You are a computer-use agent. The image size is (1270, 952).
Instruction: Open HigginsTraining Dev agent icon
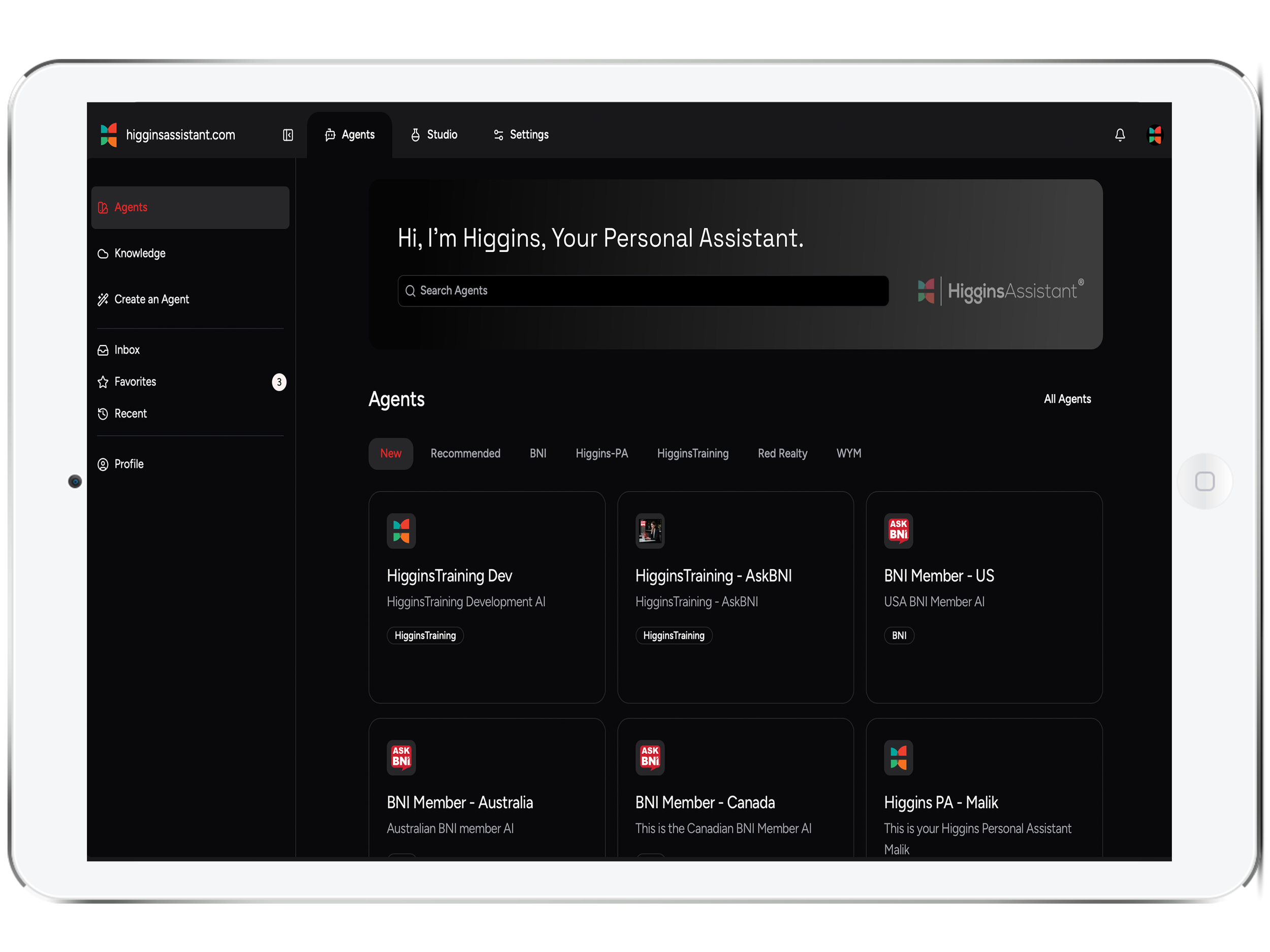point(401,530)
